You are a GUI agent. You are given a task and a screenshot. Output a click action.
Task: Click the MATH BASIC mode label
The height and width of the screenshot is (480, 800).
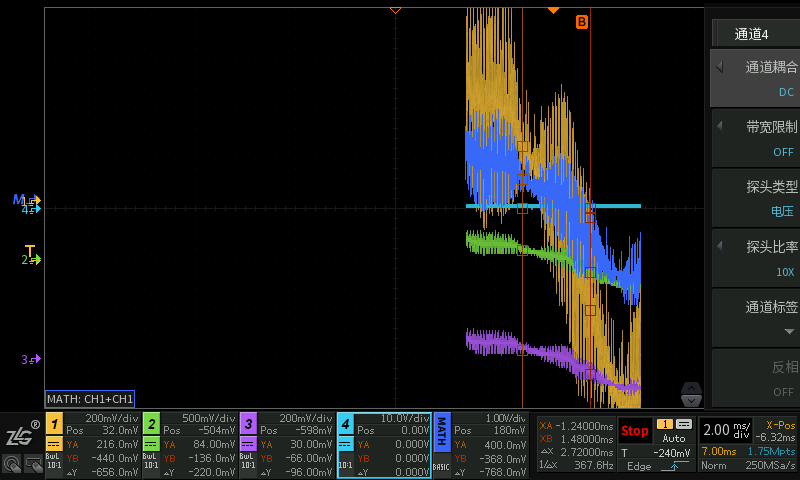pos(442,467)
